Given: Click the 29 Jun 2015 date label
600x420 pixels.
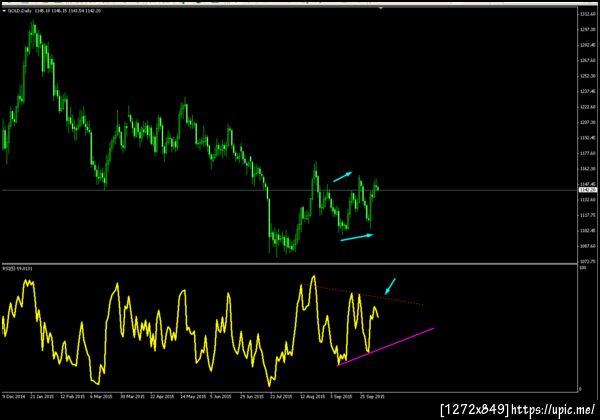Looking at the screenshot, I should [252, 397].
